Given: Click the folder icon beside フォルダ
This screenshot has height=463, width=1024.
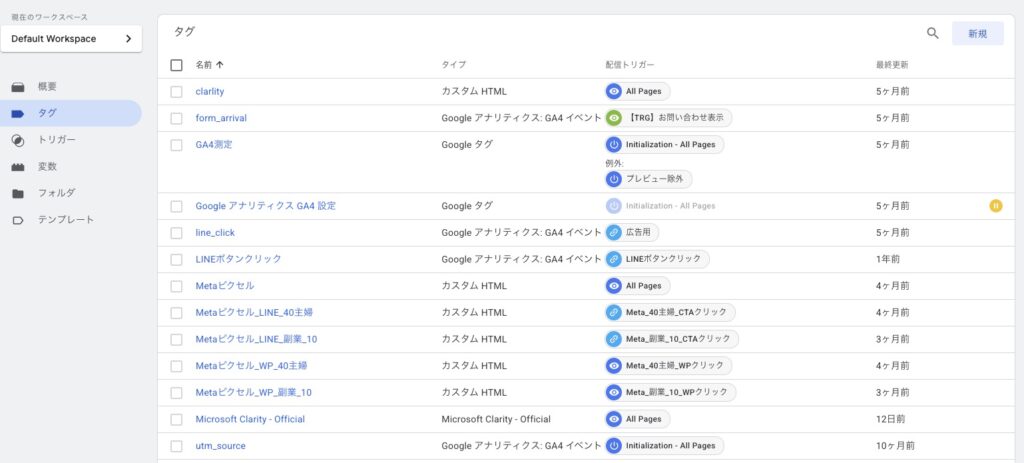Looking at the screenshot, I should pos(18,193).
